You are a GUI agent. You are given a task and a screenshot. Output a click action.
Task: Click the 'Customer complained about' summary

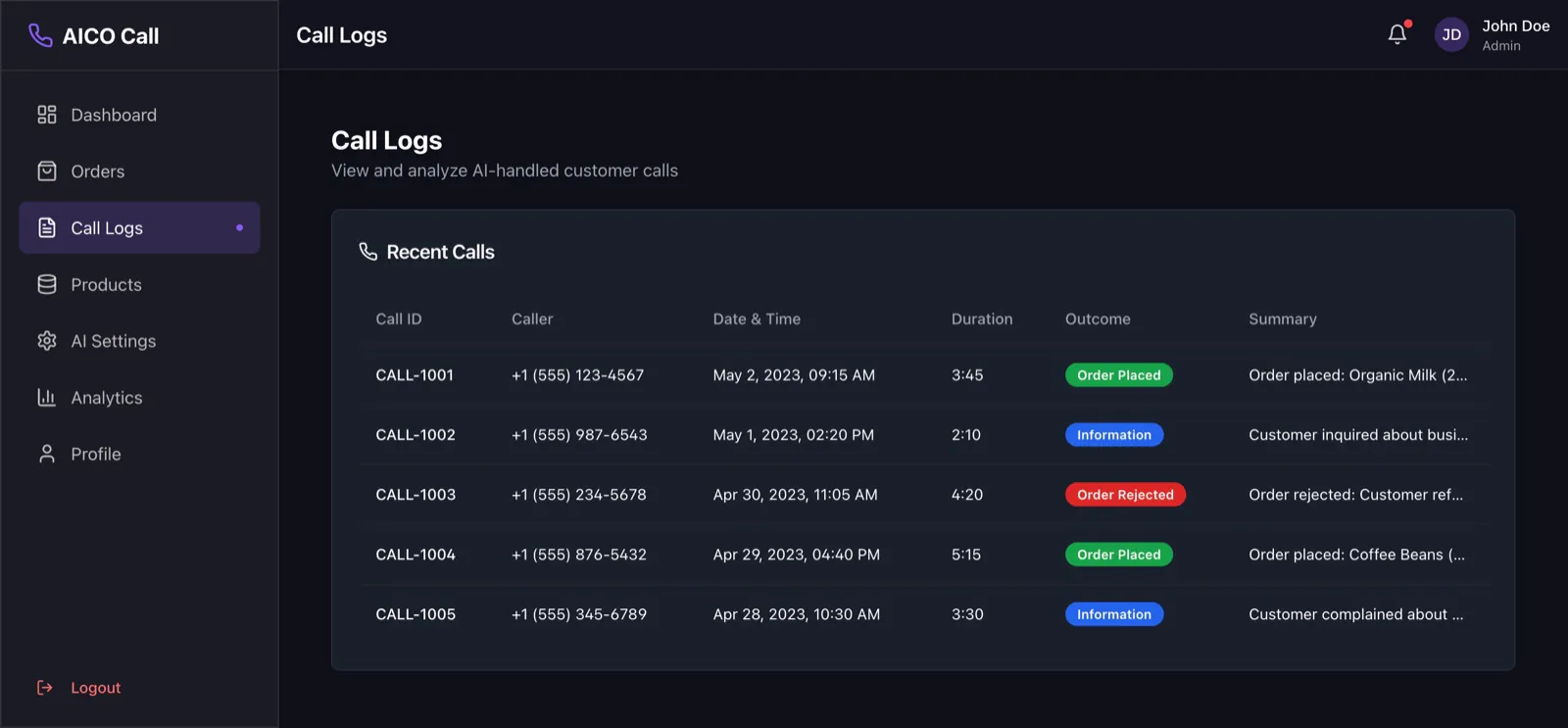point(1356,614)
